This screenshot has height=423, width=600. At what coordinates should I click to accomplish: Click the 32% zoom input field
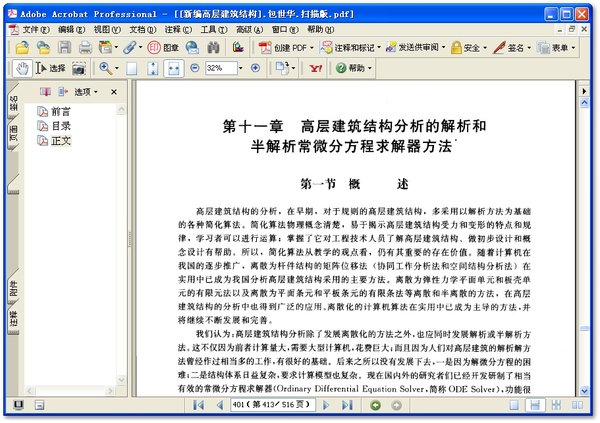221,69
